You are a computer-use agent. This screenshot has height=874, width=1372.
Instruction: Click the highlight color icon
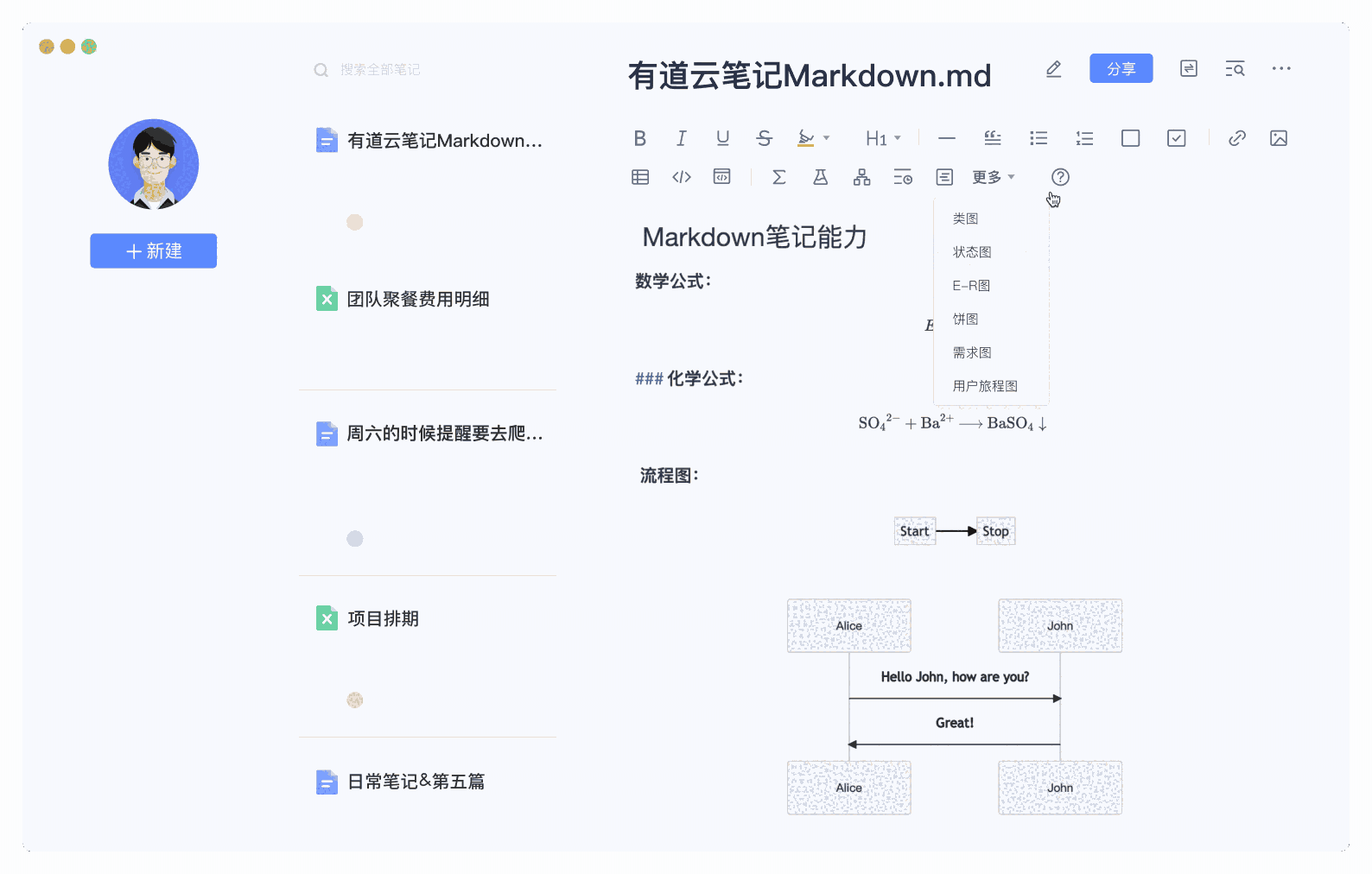(x=805, y=138)
